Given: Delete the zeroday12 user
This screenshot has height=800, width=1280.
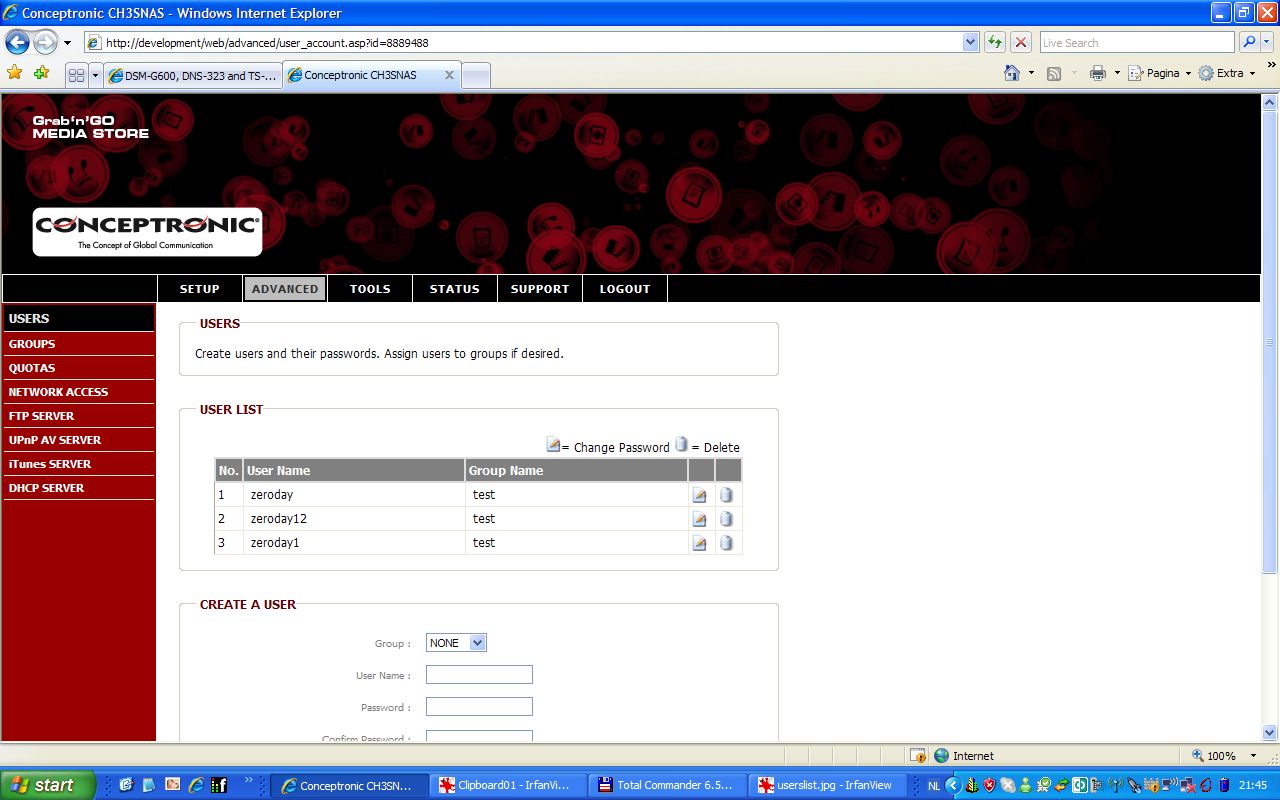Looking at the screenshot, I should (x=727, y=519).
